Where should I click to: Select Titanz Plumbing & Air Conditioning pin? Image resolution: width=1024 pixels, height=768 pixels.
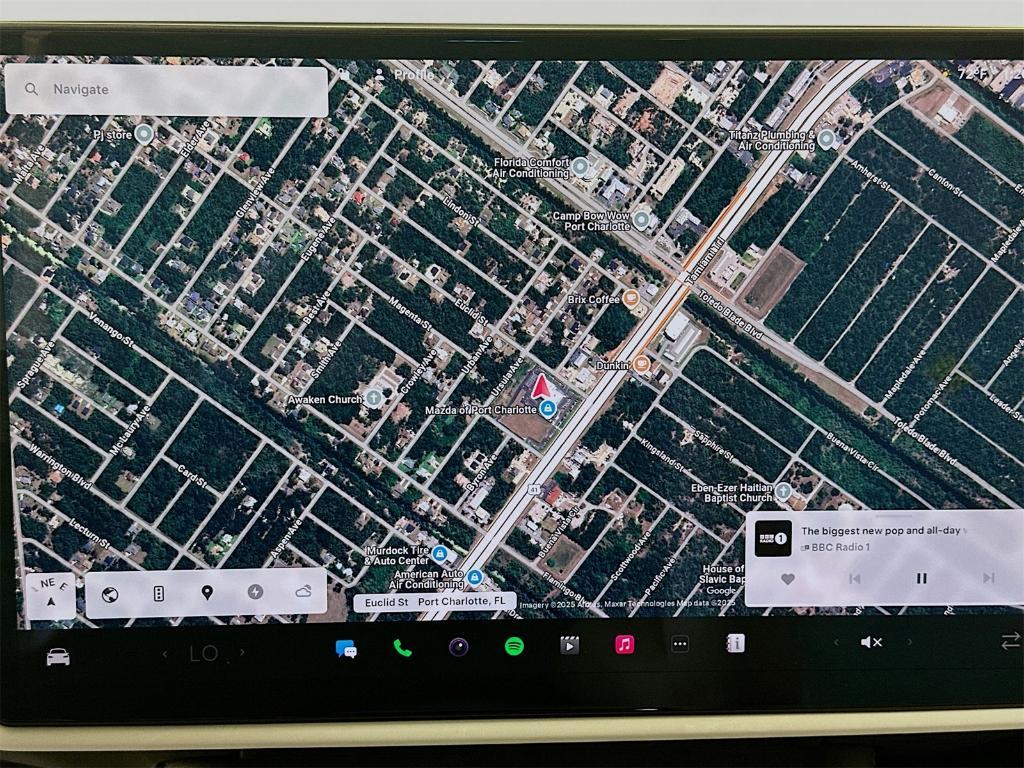(827, 139)
